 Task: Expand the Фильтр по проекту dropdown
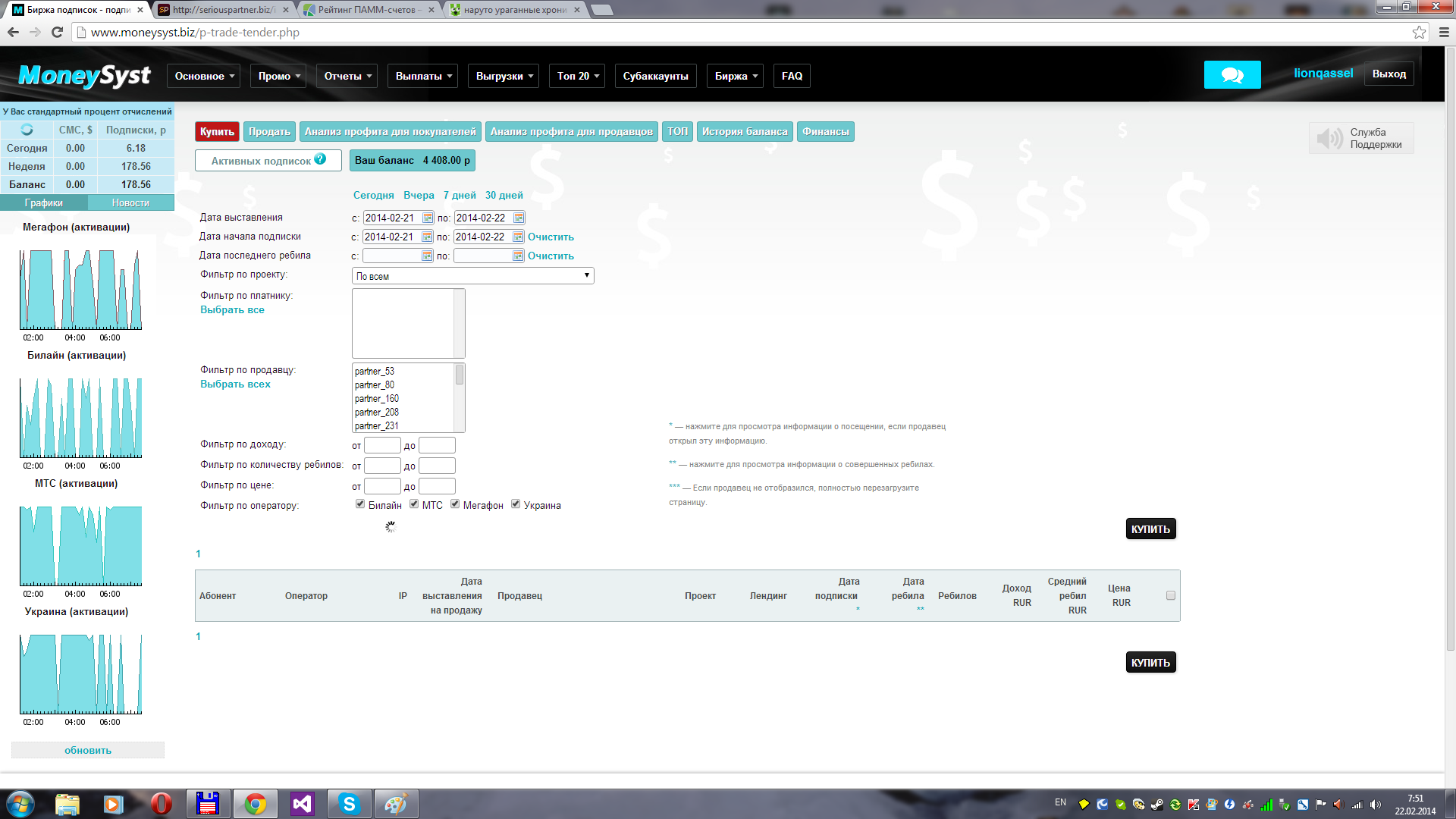(472, 276)
